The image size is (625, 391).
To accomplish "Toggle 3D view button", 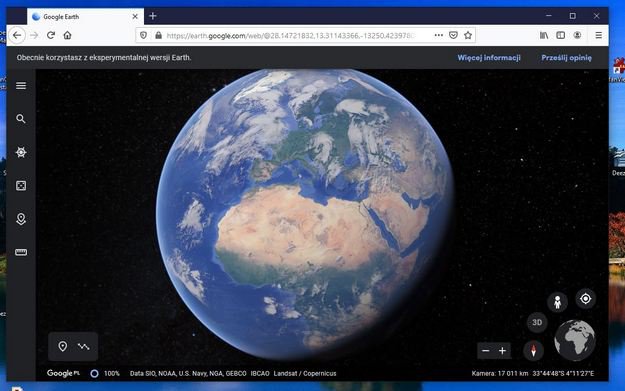I will click(537, 322).
